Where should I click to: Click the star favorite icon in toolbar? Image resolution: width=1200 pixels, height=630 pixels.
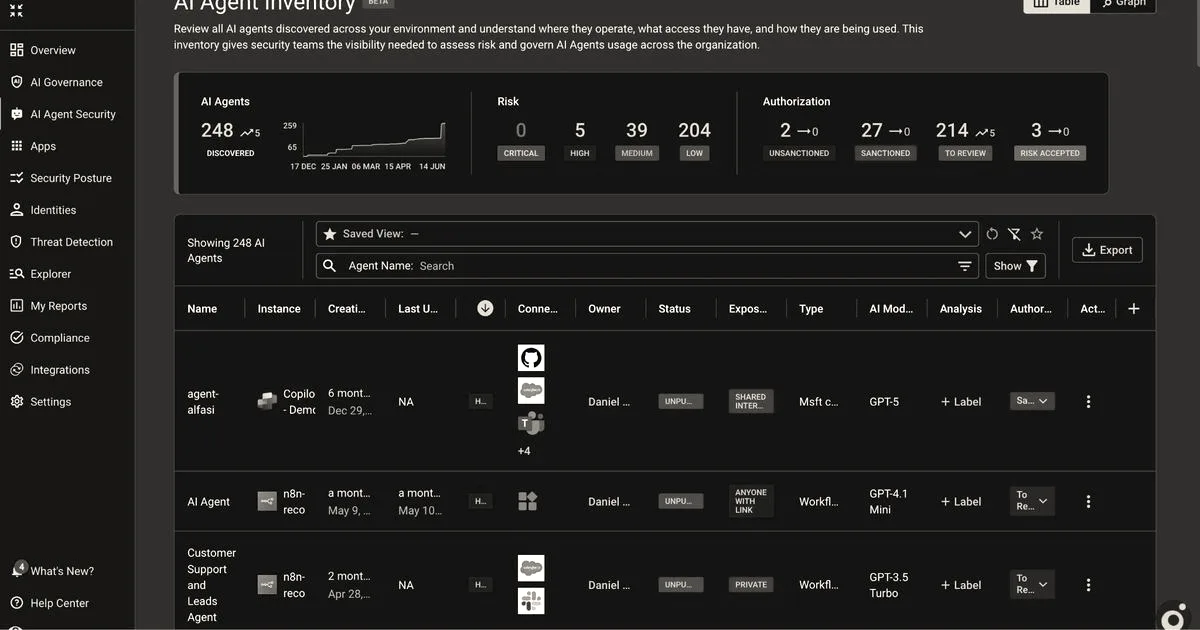[x=1037, y=234]
